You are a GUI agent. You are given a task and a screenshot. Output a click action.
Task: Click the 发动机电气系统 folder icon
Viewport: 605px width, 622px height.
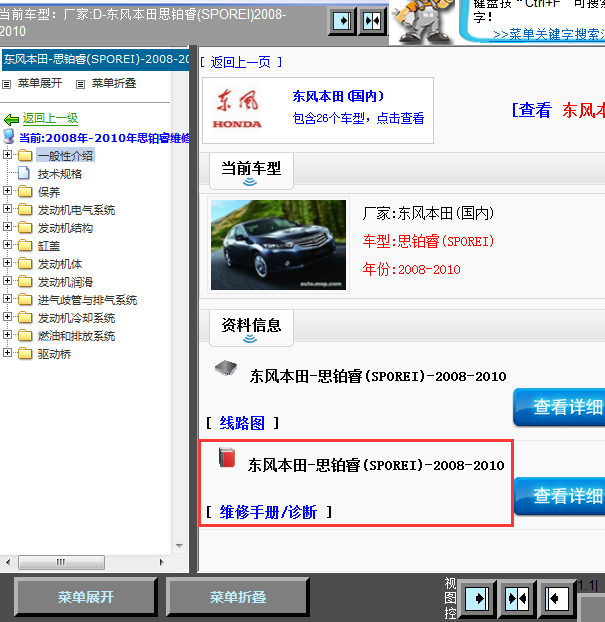coord(25,209)
